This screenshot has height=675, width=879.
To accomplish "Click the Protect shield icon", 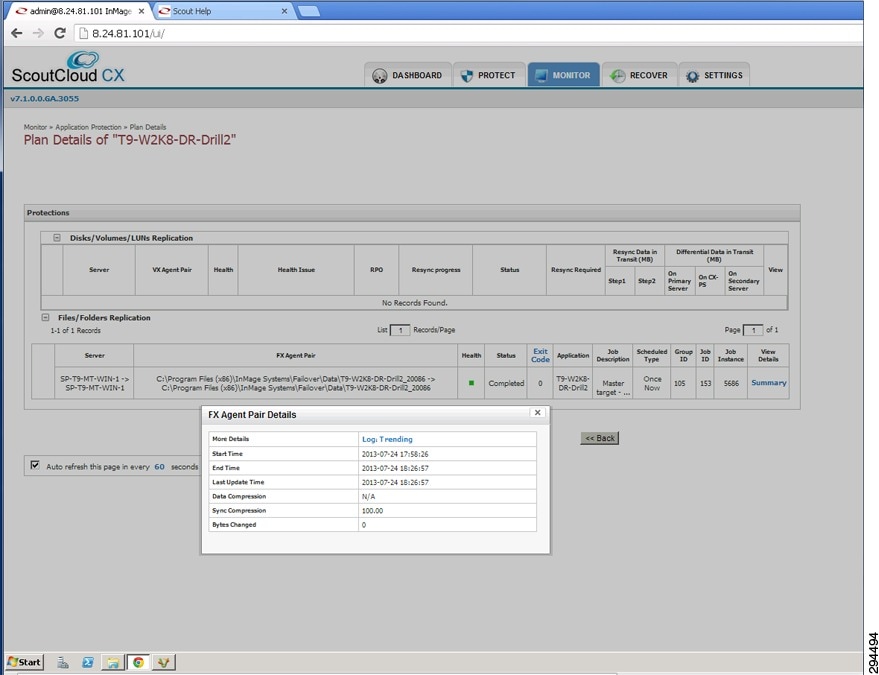I will 466,76.
